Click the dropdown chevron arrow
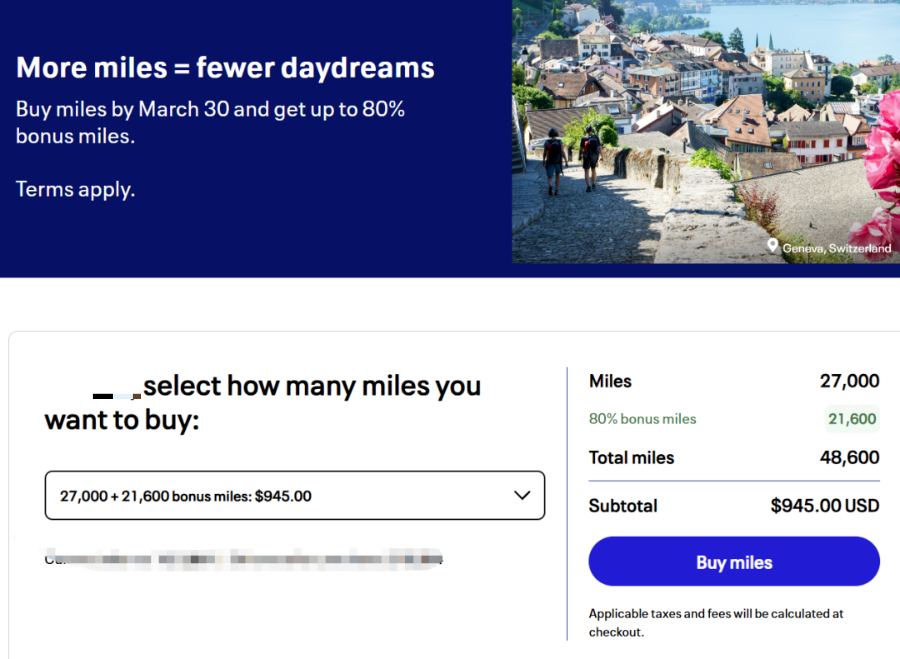The image size is (900, 659). (x=521, y=495)
